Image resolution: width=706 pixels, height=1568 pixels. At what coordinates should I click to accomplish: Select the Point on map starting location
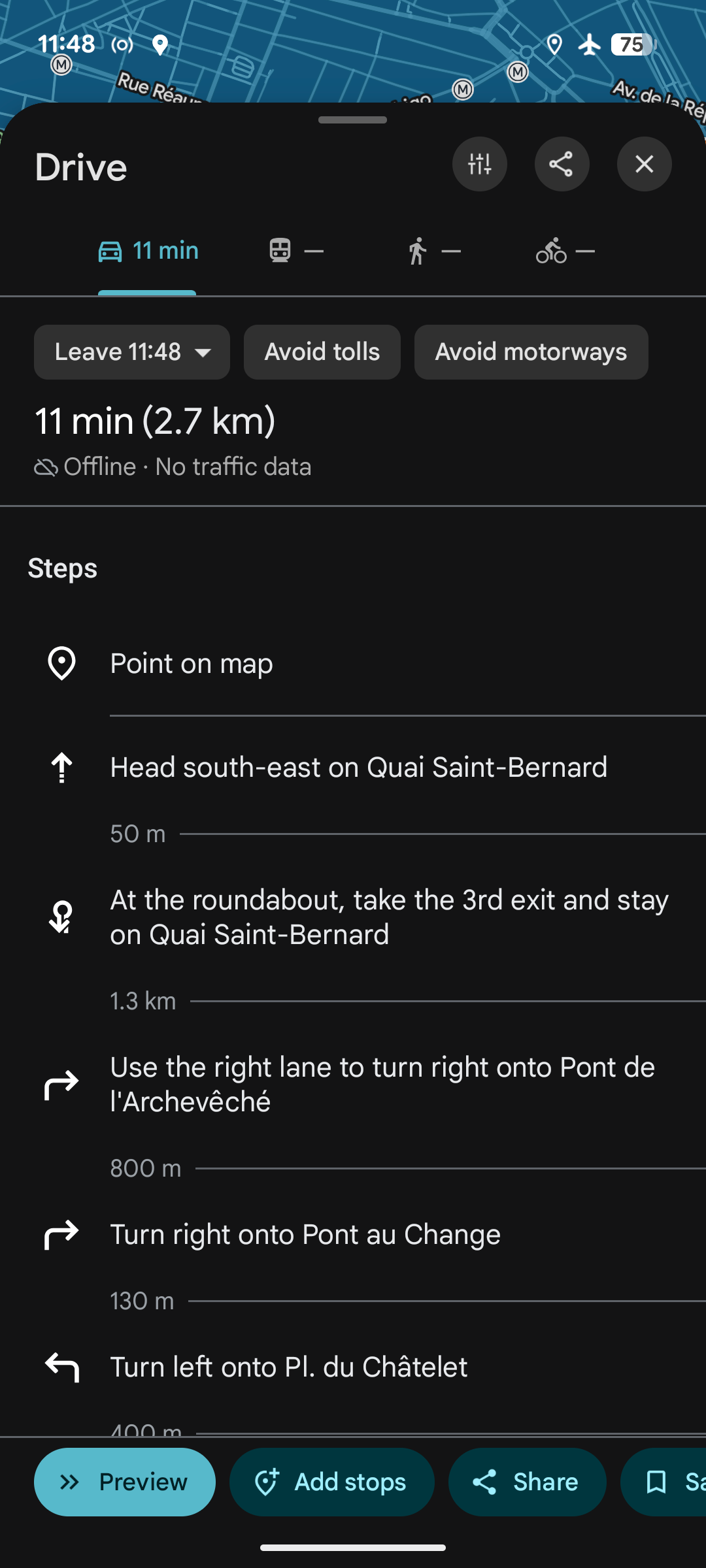tap(191, 664)
